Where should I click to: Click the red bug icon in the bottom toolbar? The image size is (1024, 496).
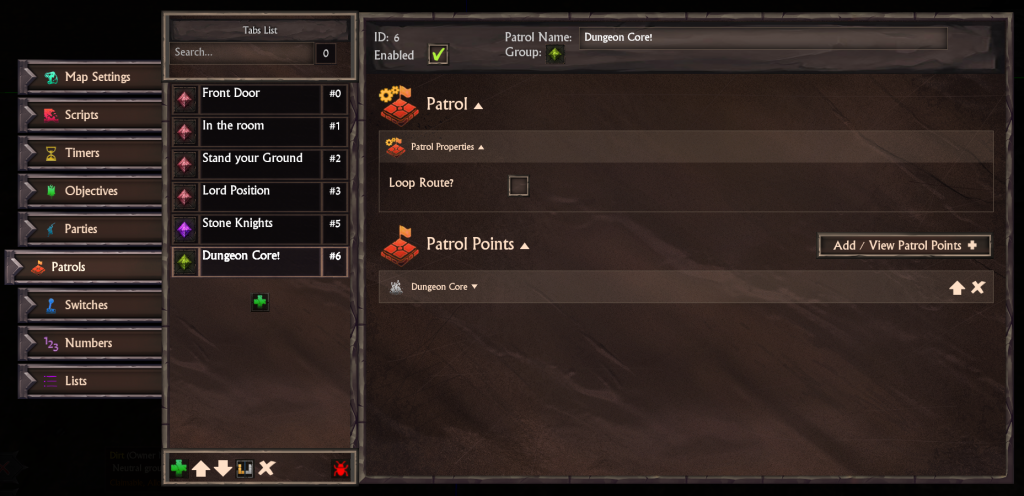(340, 468)
